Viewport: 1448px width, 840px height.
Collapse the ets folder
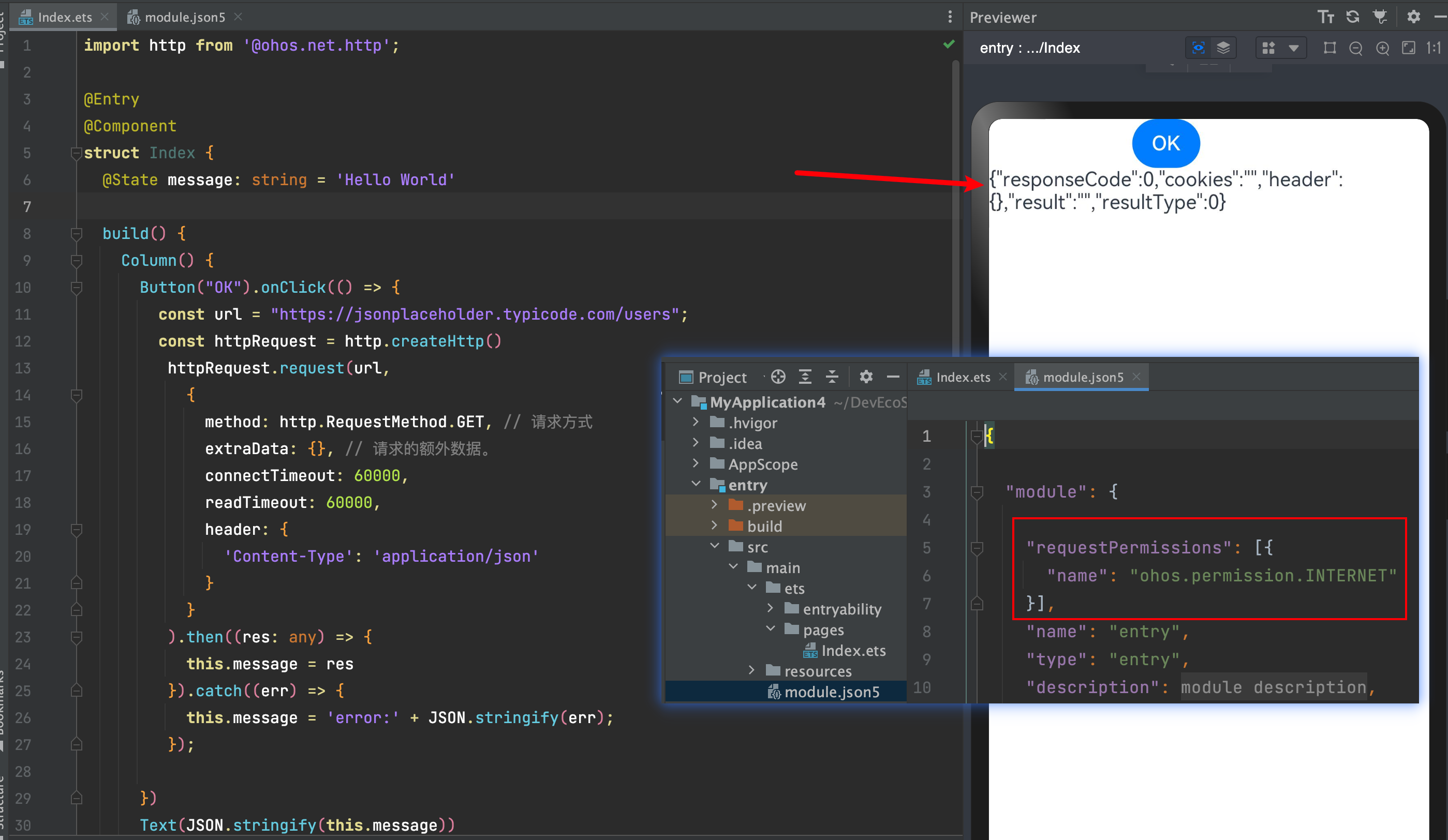(x=751, y=588)
